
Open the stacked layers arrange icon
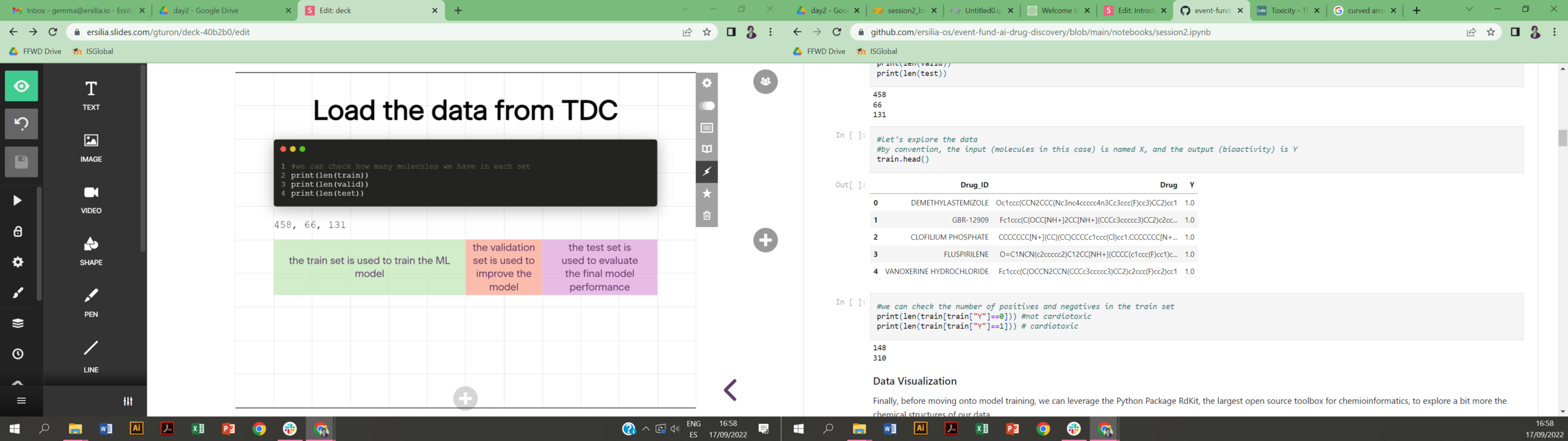(x=18, y=324)
